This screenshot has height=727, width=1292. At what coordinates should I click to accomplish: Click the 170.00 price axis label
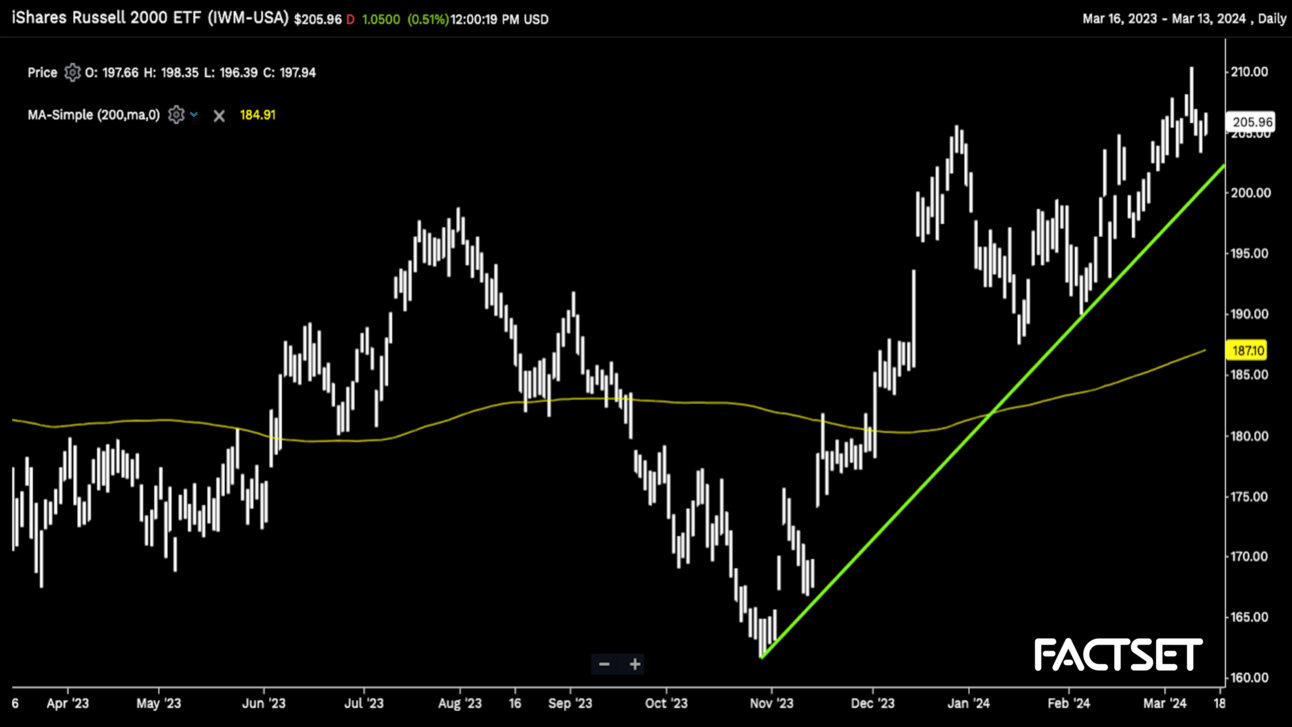click(1249, 556)
